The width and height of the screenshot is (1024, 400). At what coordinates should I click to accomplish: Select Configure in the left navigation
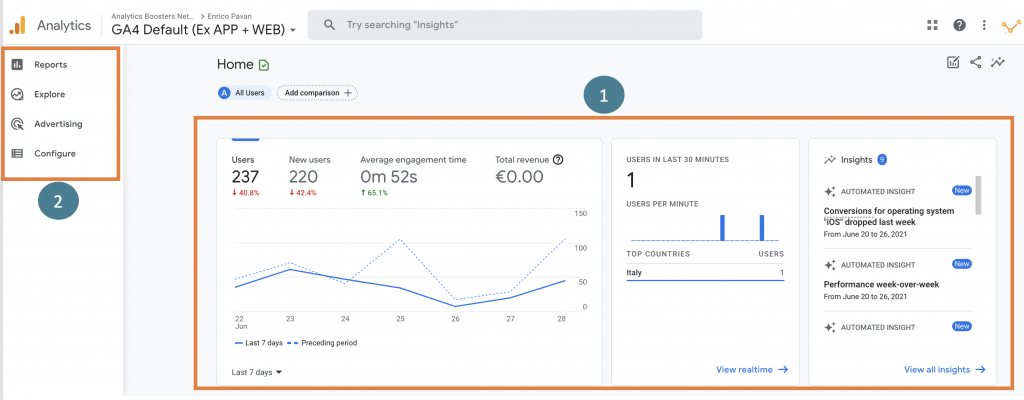click(54, 153)
